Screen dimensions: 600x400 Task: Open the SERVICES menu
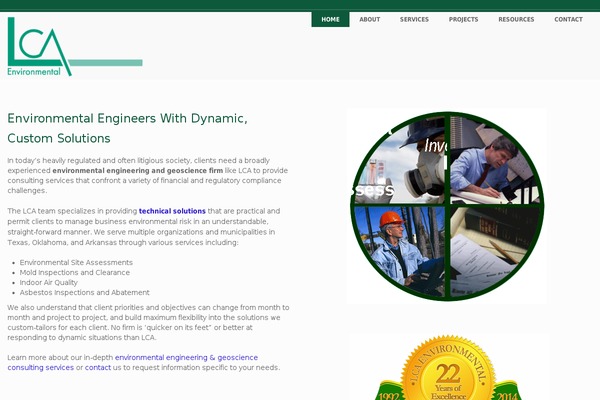[414, 20]
